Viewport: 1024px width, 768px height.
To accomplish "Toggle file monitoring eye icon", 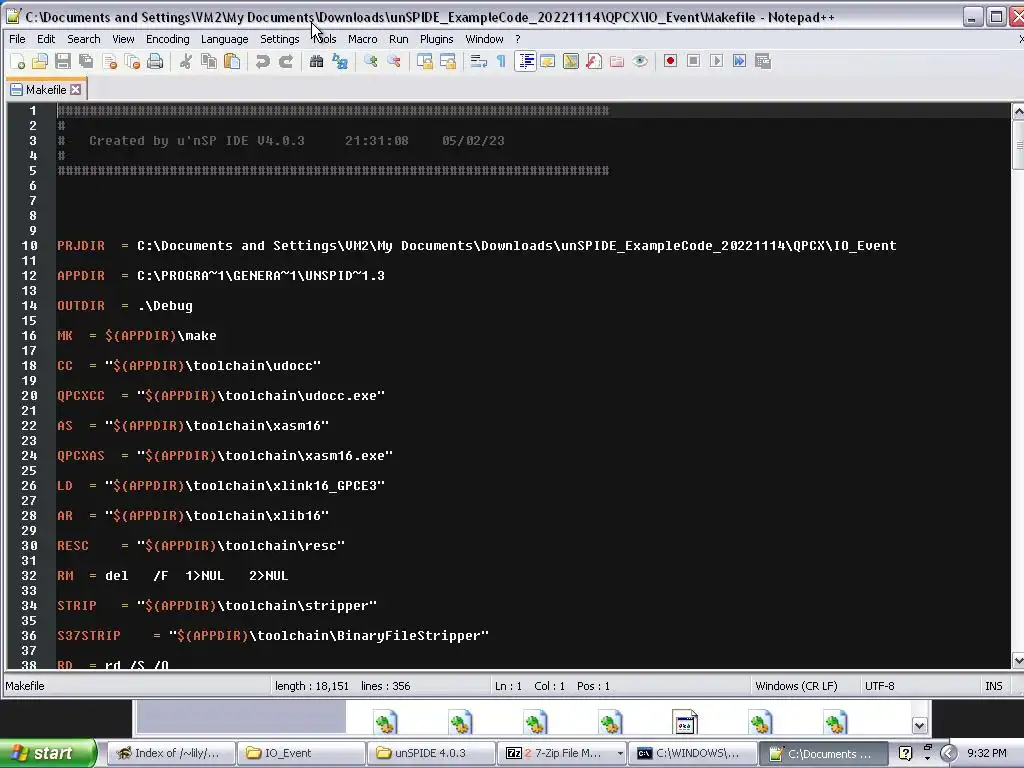I will (x=640, y=61).
